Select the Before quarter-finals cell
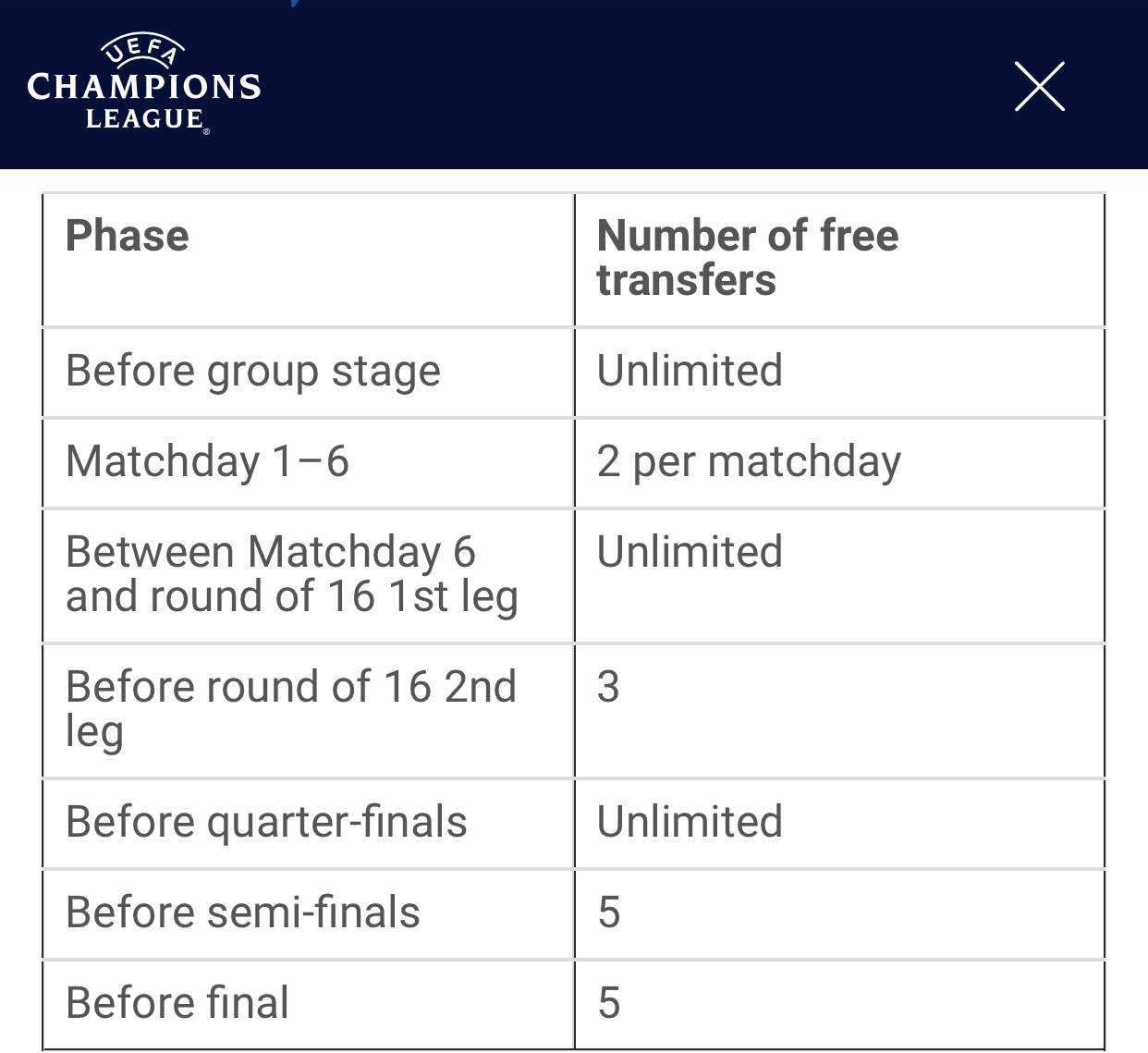 tap(309, 823)
